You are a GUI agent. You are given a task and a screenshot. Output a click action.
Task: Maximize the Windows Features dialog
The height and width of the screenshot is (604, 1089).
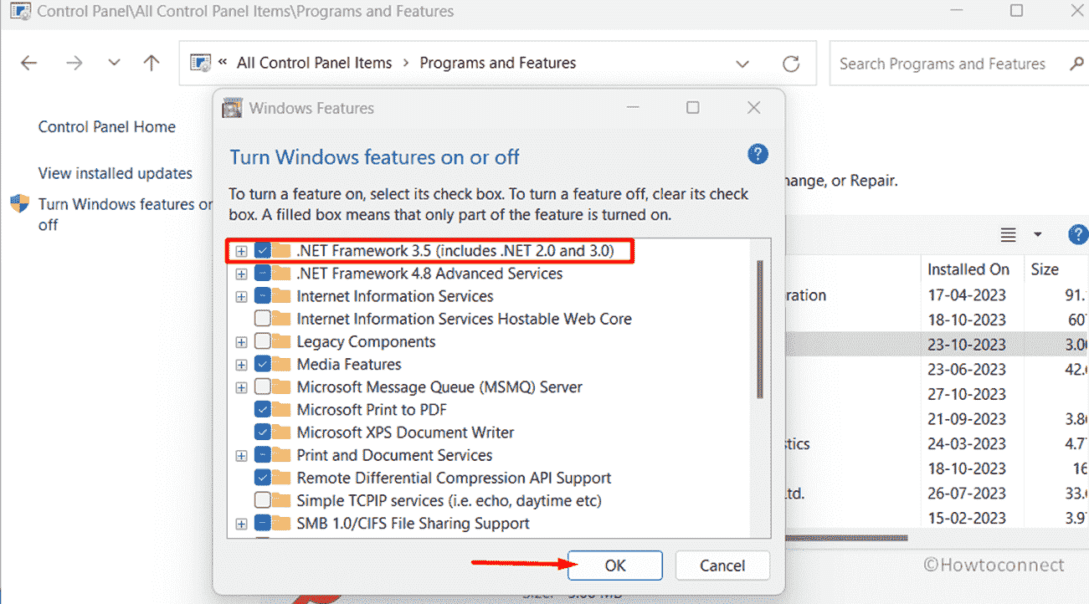tap(692, 108)
